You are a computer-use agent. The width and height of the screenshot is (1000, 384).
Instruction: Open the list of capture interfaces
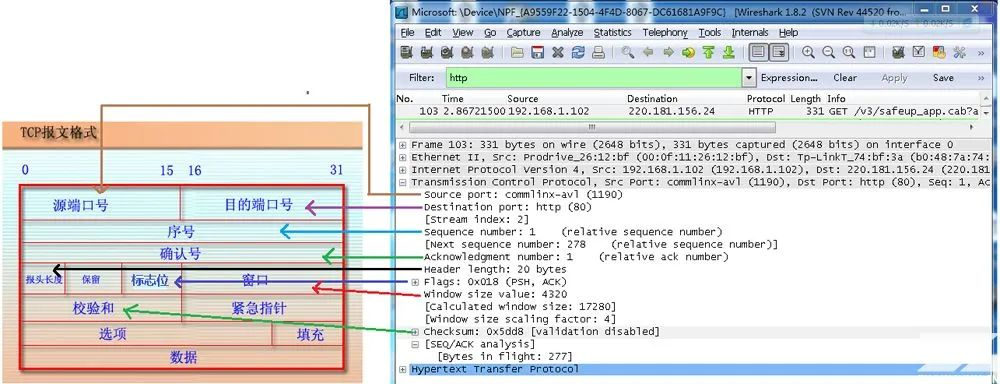(x=406, y=53)
